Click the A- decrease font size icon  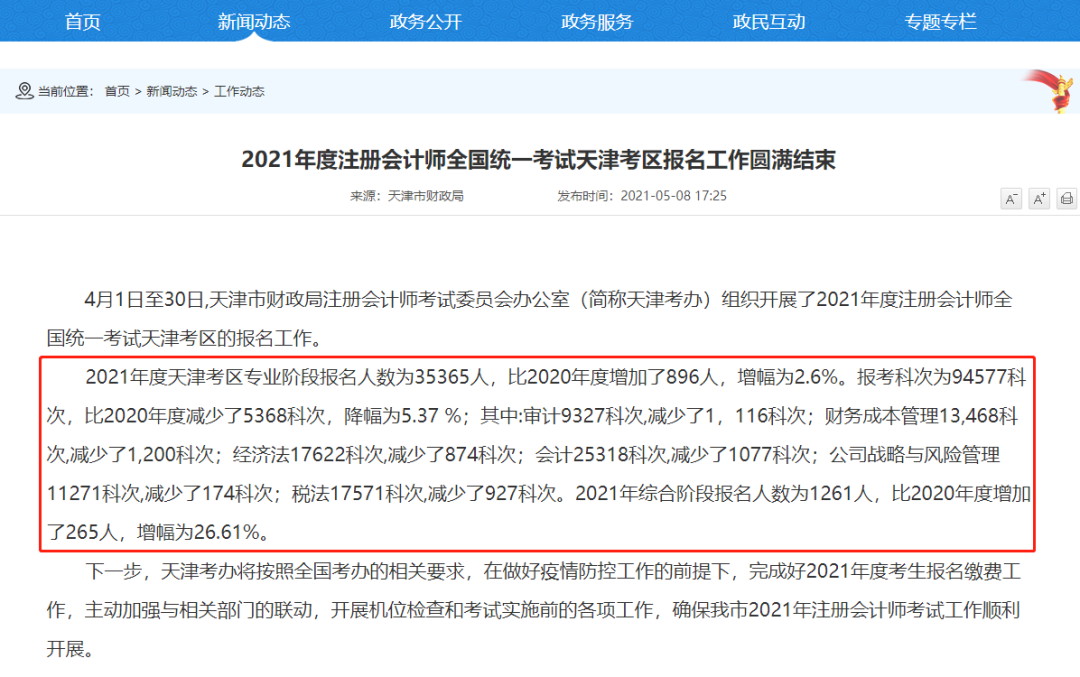pos(1011,200)
